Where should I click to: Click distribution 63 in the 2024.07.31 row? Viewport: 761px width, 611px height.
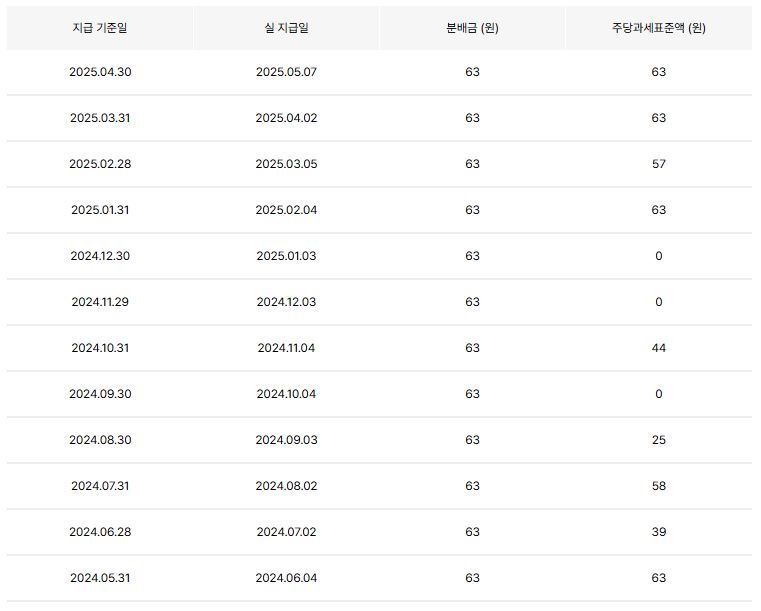coord(472,486)
